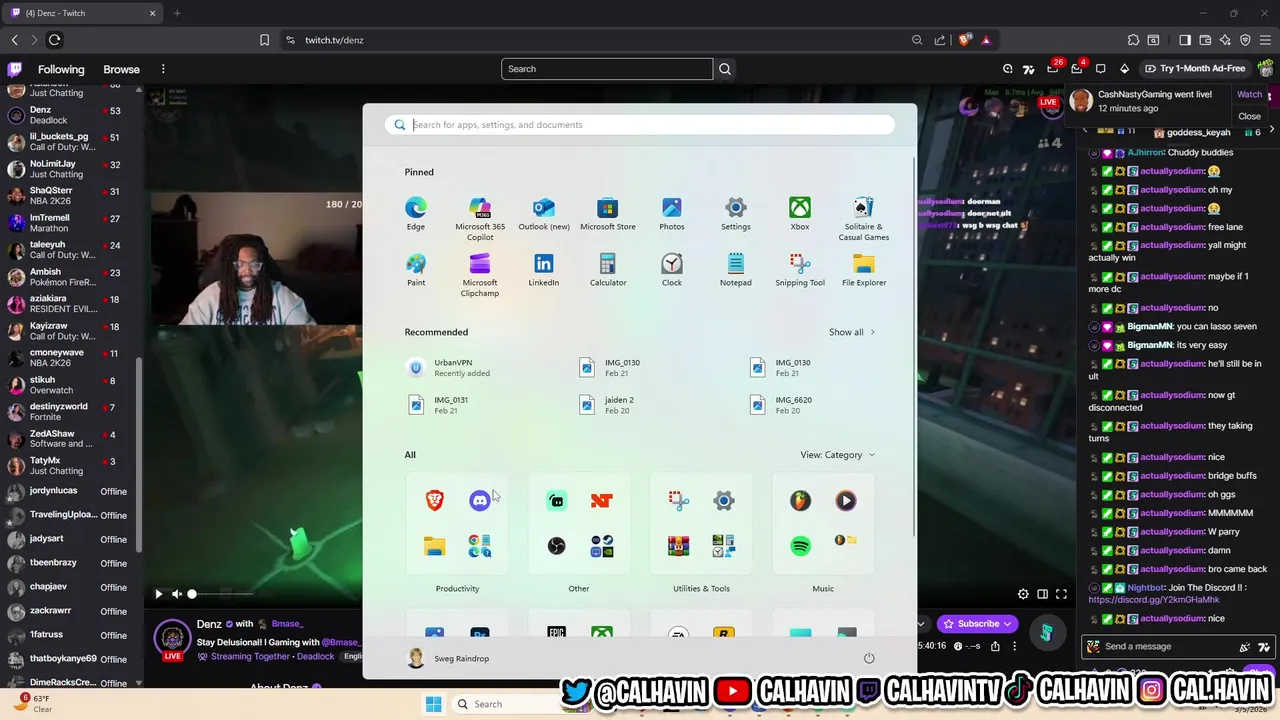Open the Browse tab
Screen dimensions: 1280x720
click(121, 69)
